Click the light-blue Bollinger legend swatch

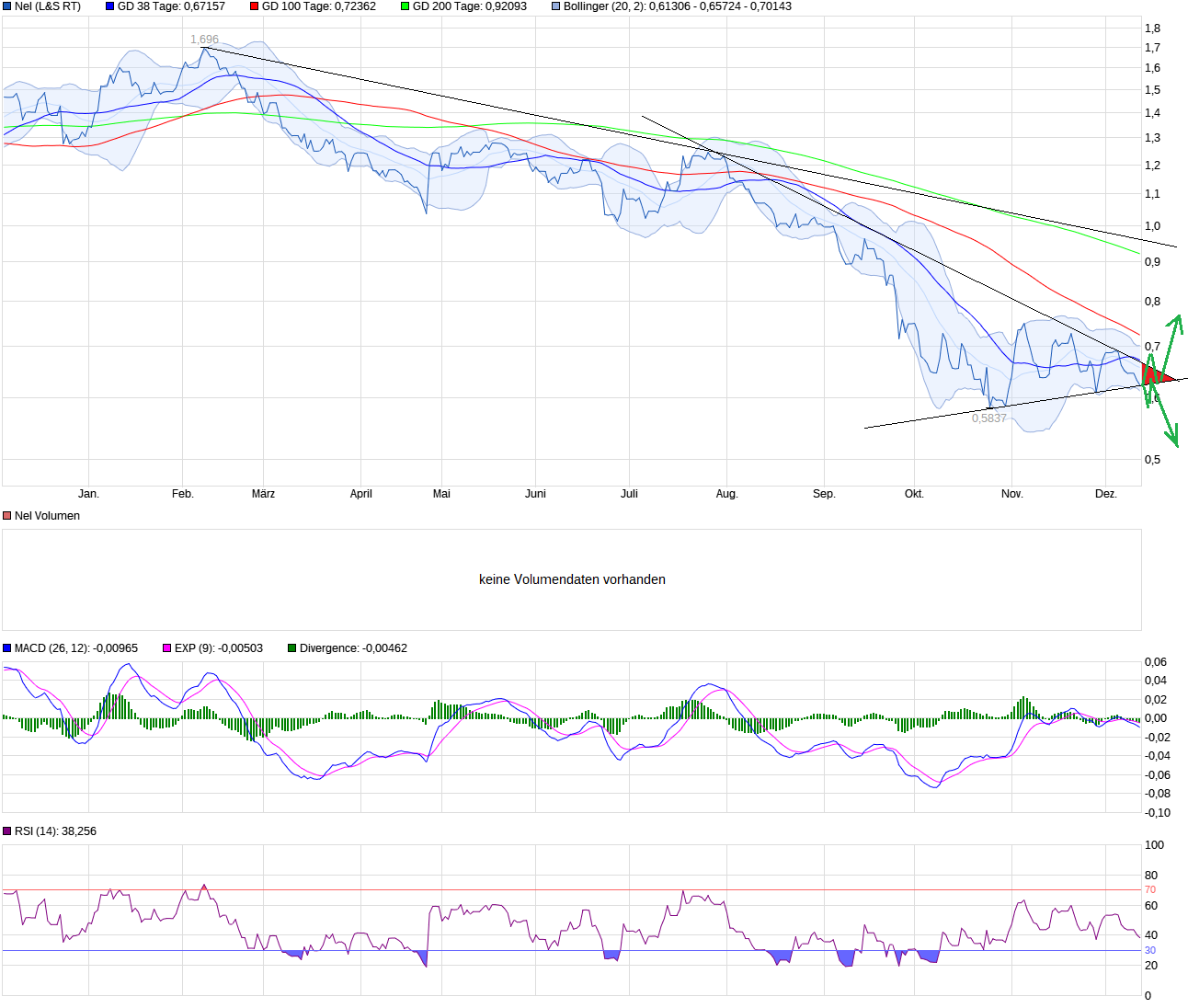click(x=556, y=6)
